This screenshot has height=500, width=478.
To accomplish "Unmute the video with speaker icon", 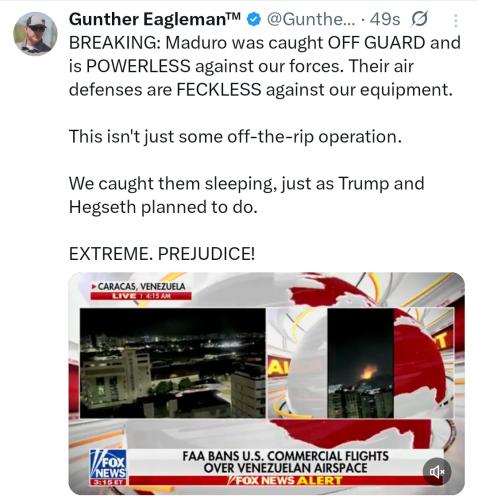I will [x=437, y=472].
